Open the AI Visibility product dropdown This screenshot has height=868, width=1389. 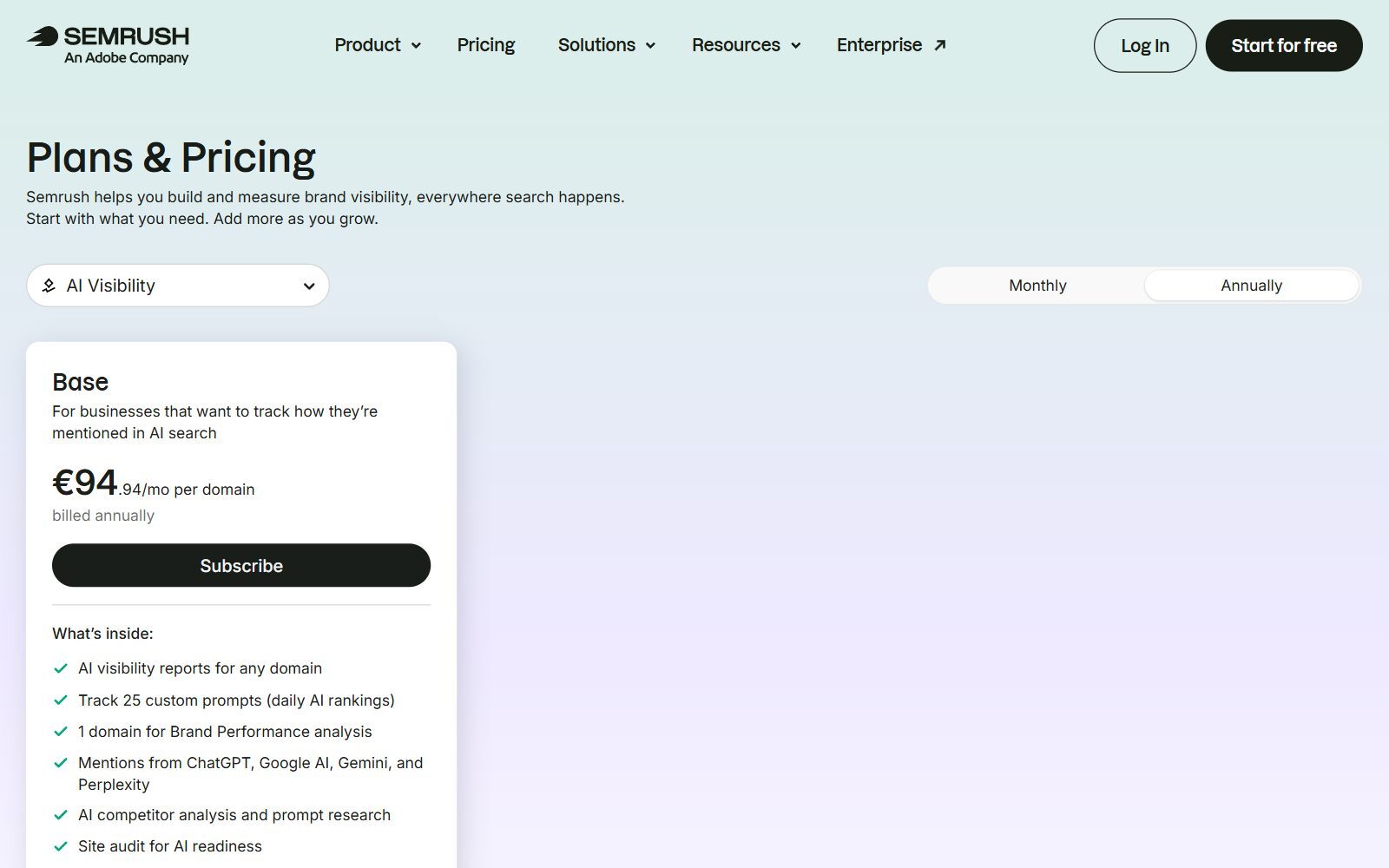coord(178,286)
